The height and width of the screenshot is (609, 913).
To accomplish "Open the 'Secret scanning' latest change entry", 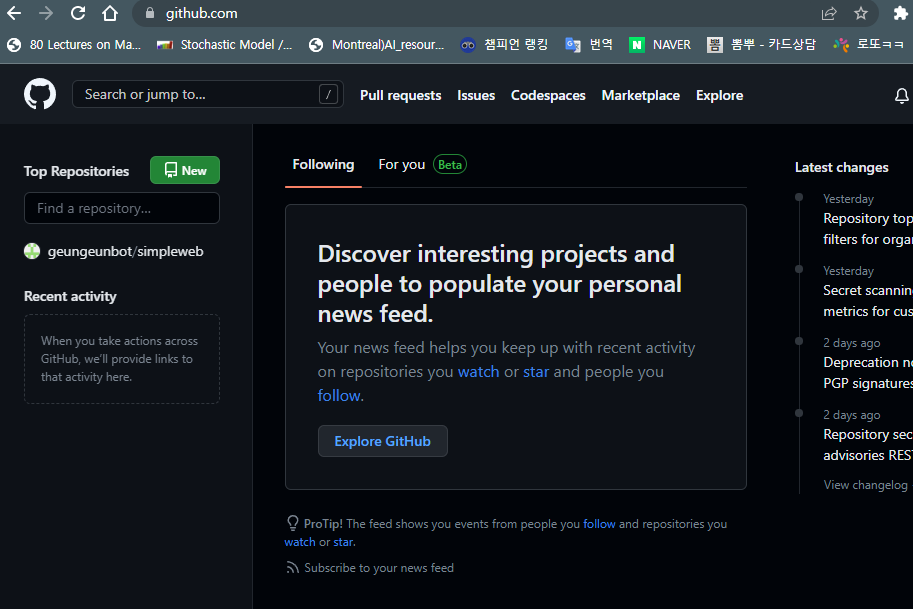I will point(868,300).
